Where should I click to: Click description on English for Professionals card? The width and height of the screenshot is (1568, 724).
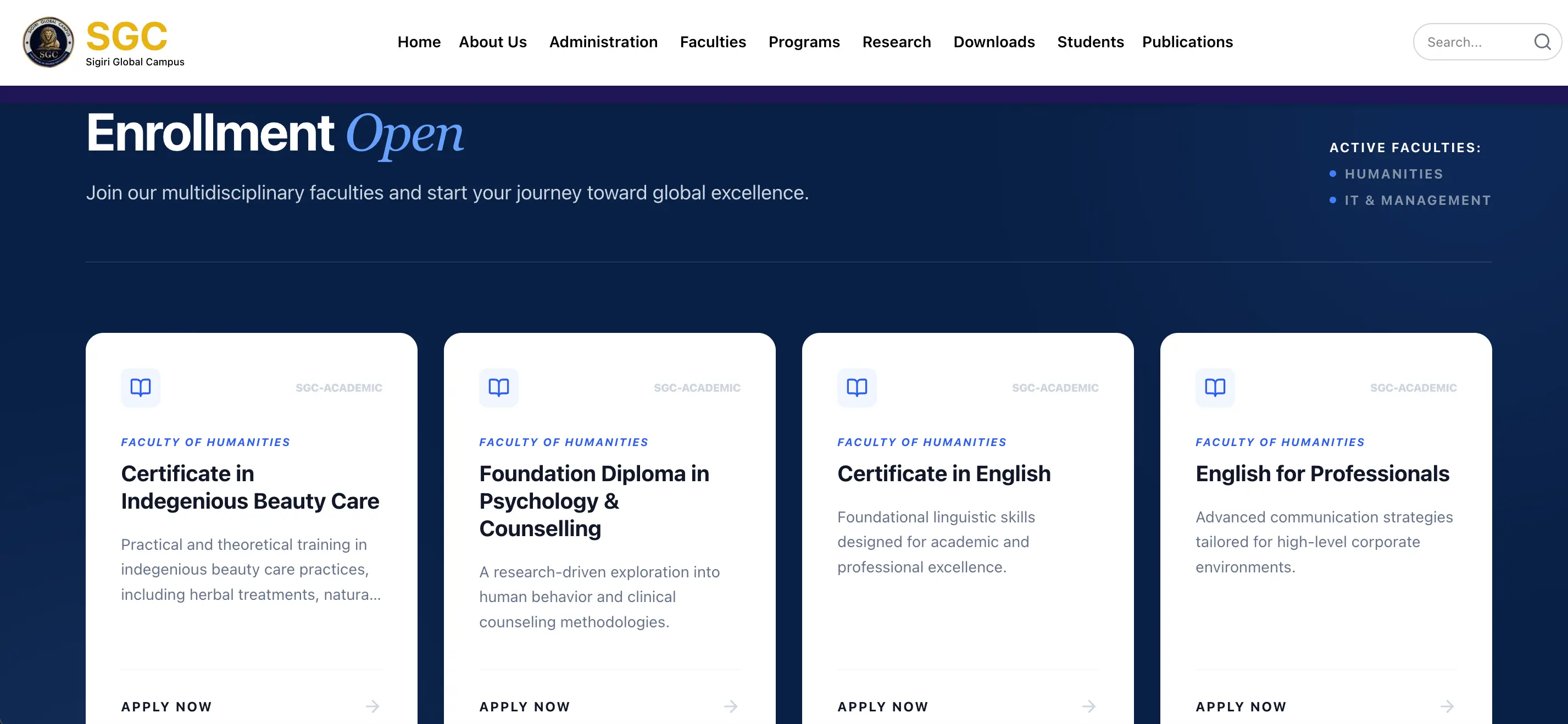click(1324, 542)
